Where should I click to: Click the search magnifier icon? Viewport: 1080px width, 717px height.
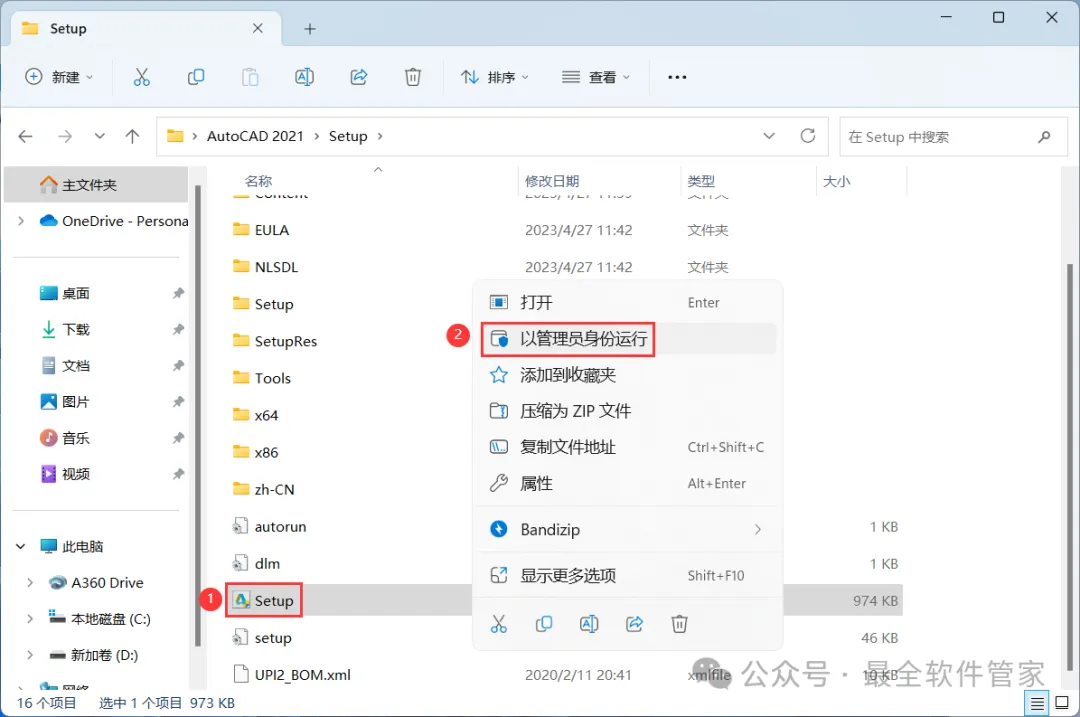point(1044,136)
